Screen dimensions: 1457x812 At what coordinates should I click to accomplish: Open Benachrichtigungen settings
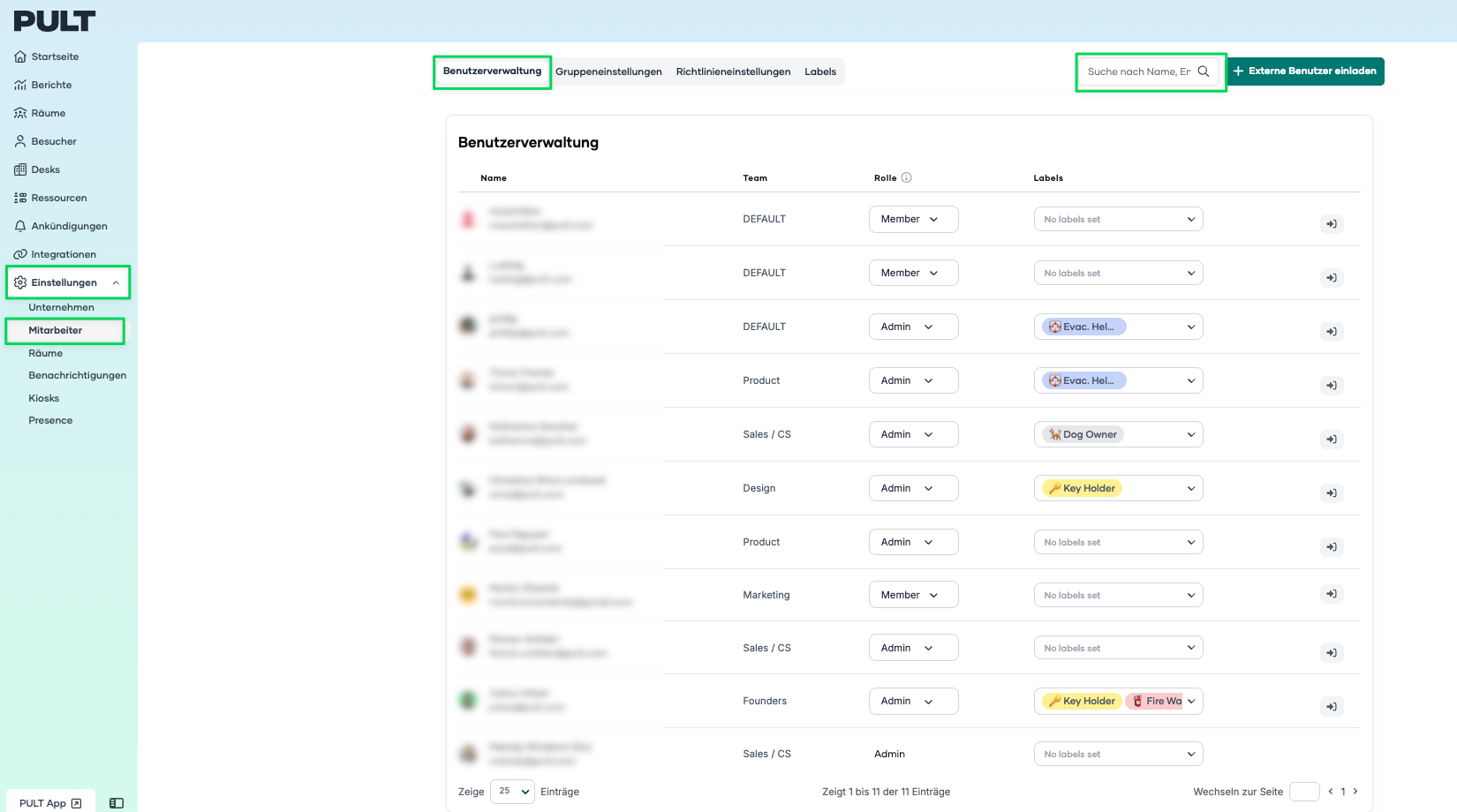coord(77,375)
